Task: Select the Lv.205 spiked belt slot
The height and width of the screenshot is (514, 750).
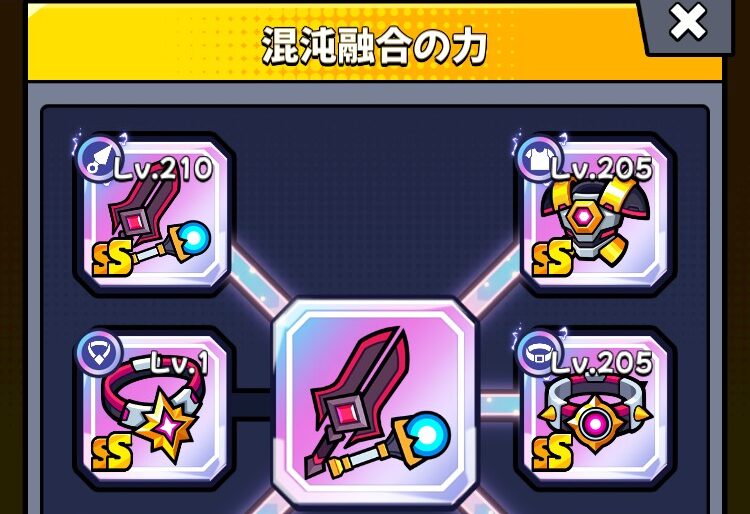Action: 595,407
